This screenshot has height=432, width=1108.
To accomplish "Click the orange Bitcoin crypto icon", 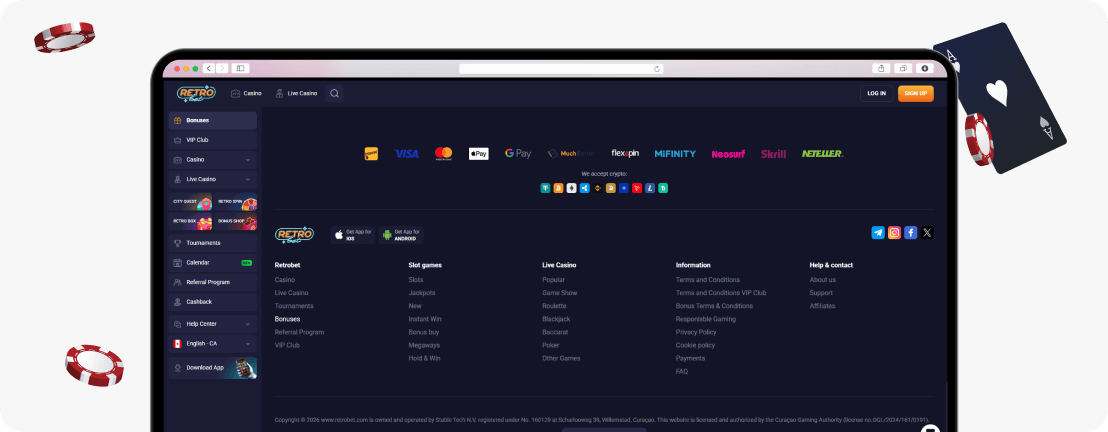I will tap(558, 188).
